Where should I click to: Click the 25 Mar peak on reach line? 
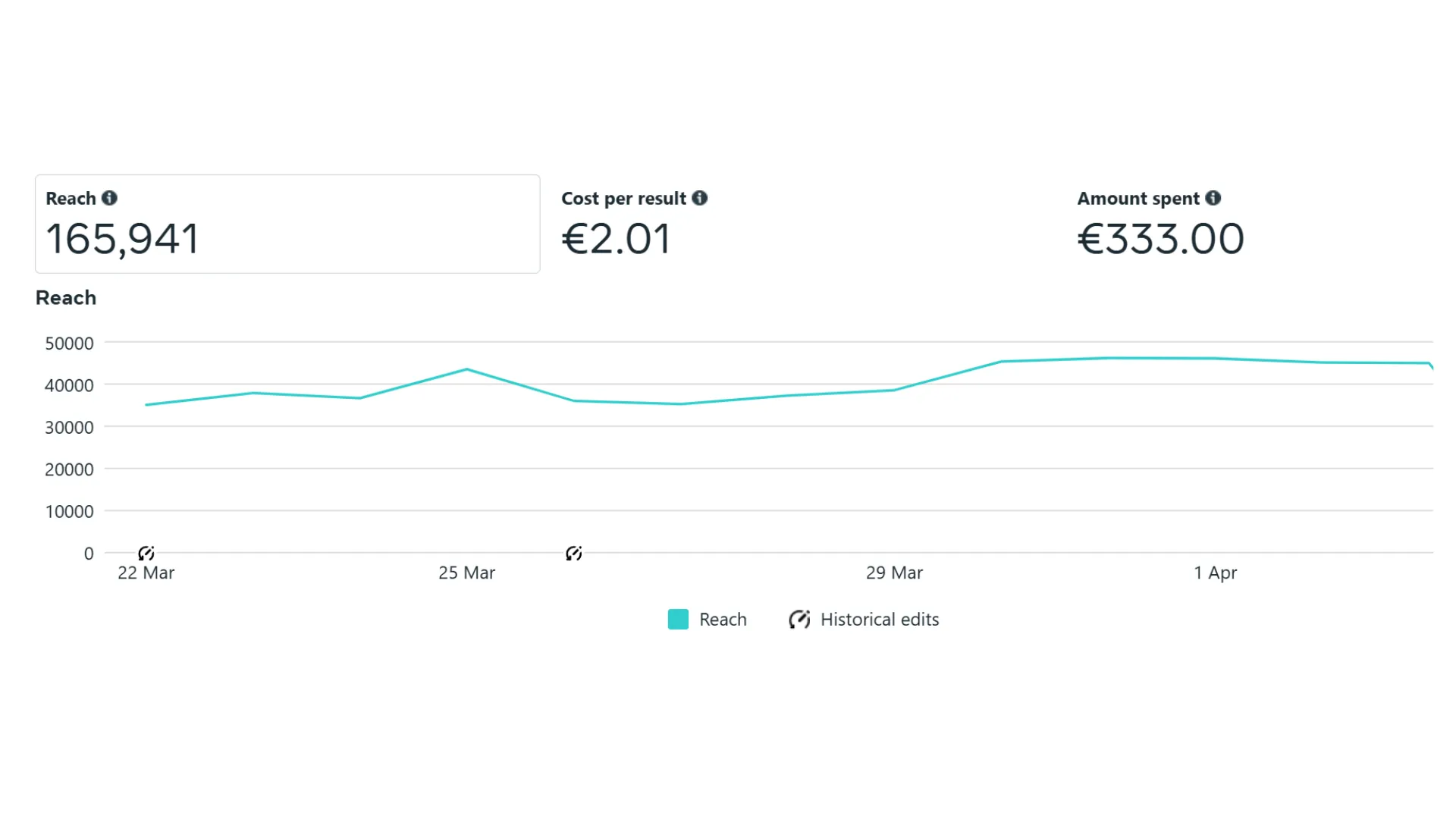467,369
